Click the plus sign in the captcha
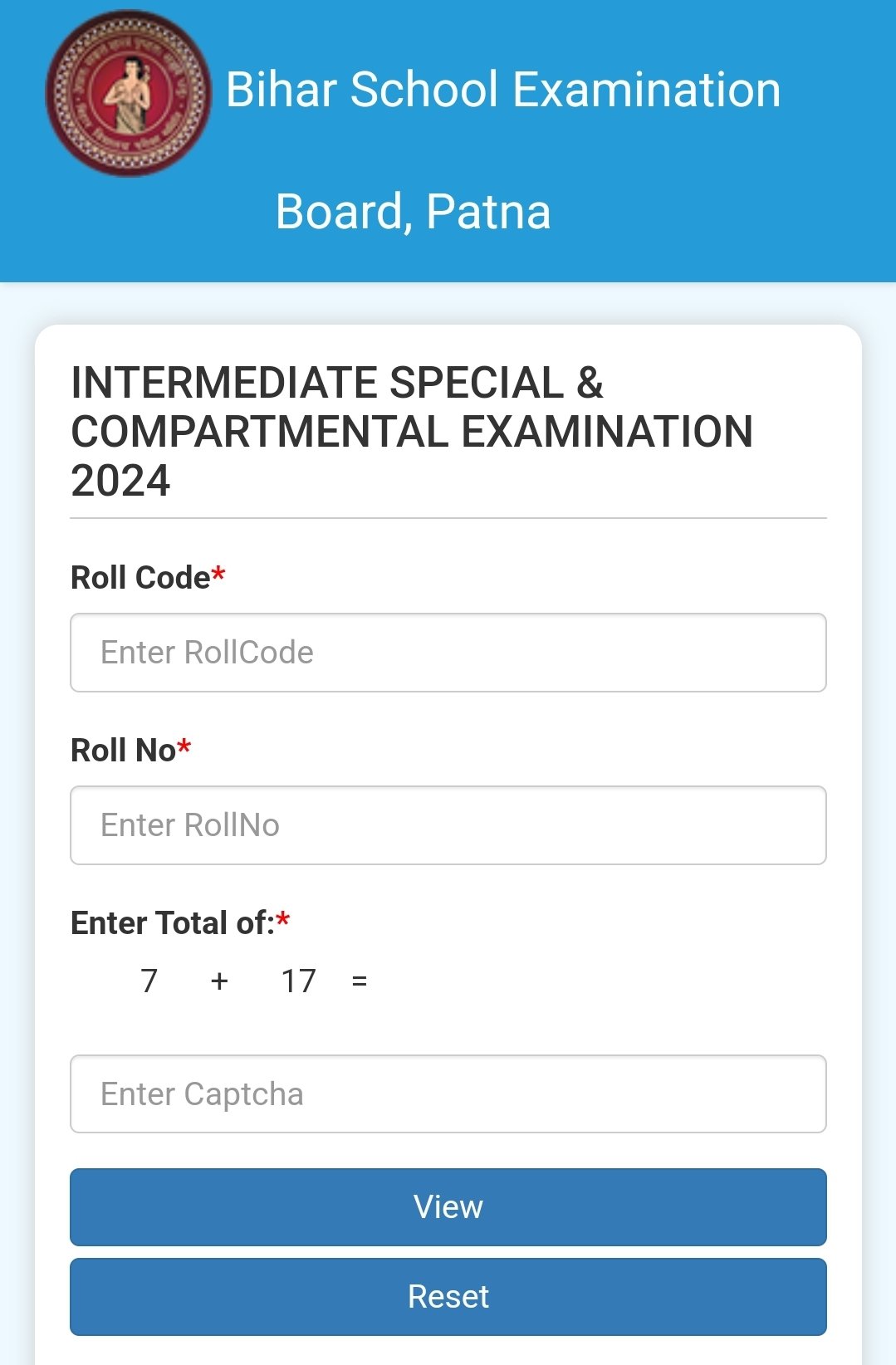The width and height of the screenshot is (896, 1365). coord(219,981)
